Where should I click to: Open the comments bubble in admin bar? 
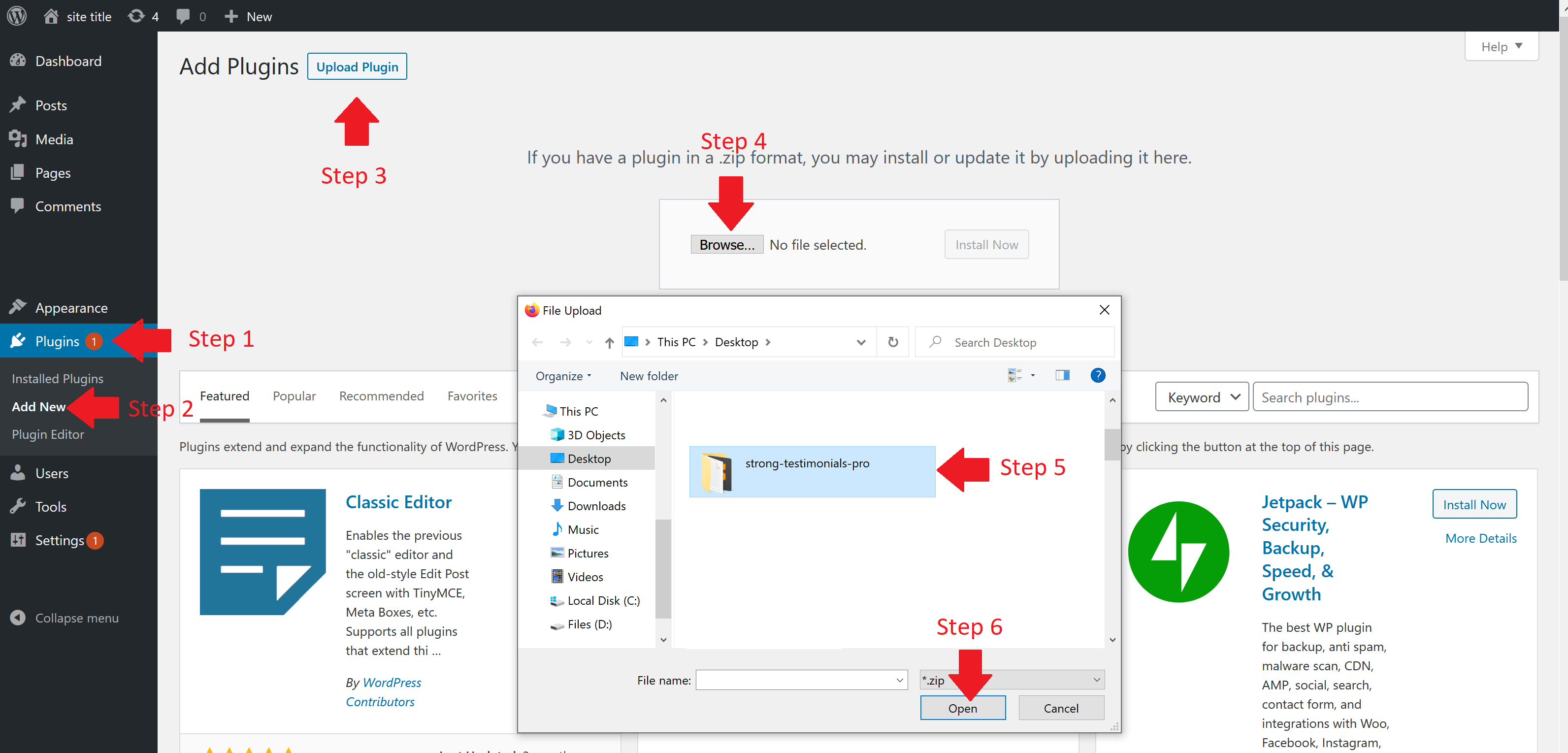[183, 16]
